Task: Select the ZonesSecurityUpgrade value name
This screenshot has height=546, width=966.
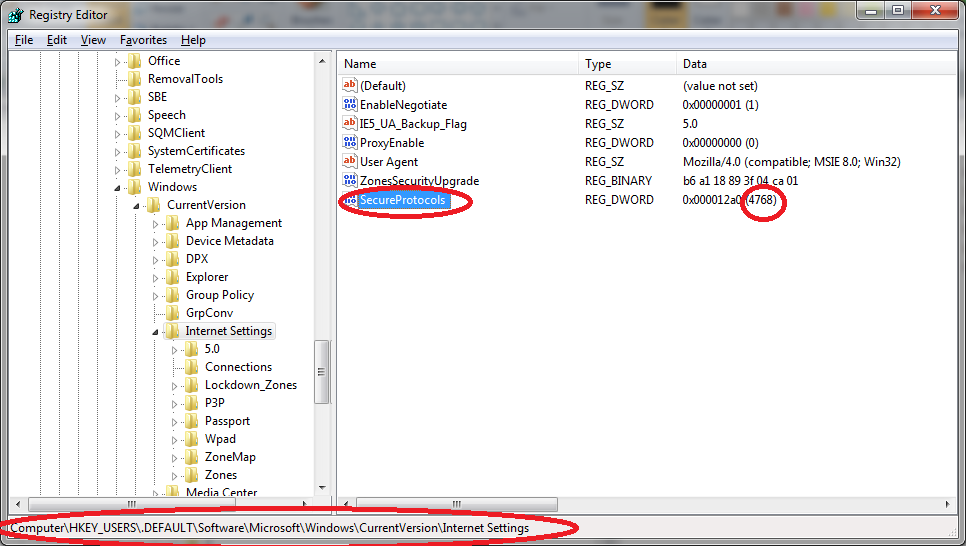Action: click(x=419, y=181)
